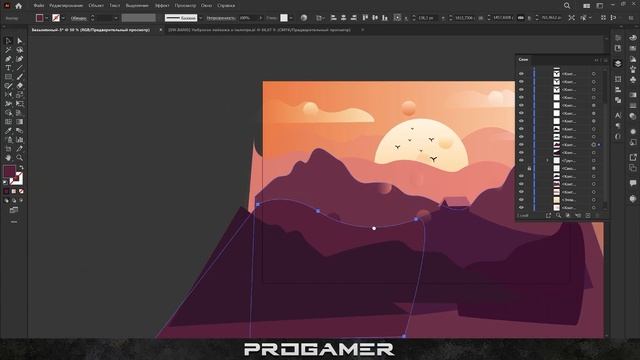Screen dimensions: 640x360
Task: Click the Home icon next to Ai logo
Action: pyautogui.click(x=18, y=6)
